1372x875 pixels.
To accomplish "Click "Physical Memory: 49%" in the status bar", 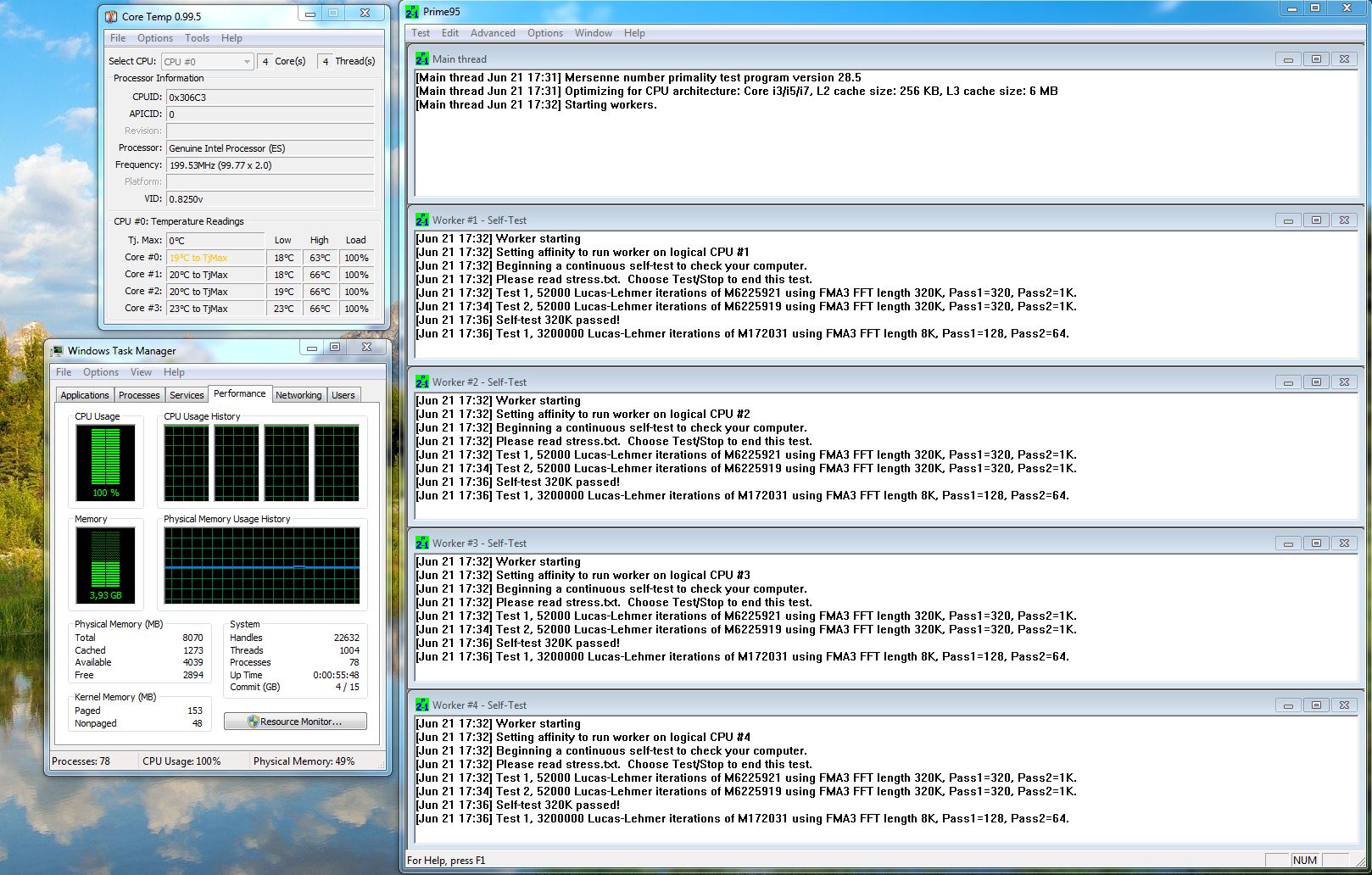I will pos(304,761).
